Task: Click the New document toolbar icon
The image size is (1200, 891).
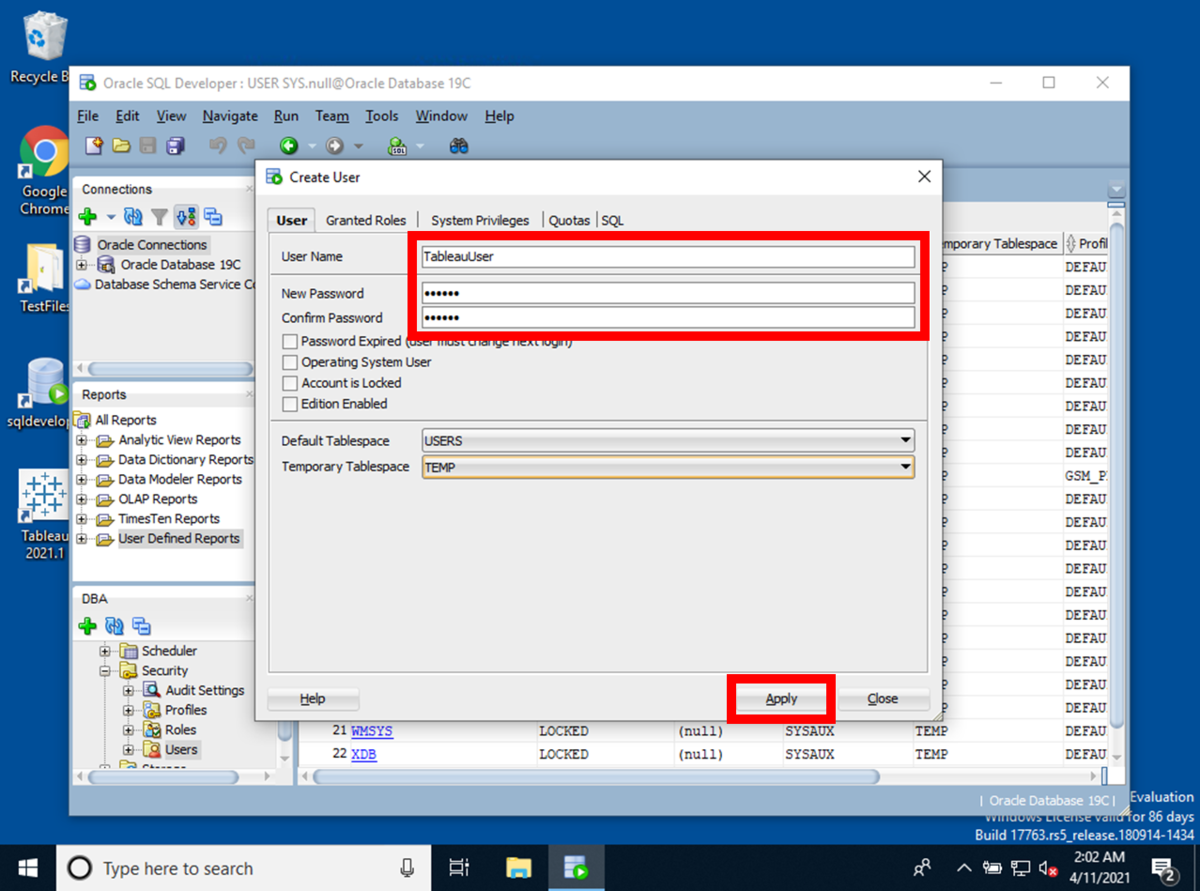Action: (94, 146)
